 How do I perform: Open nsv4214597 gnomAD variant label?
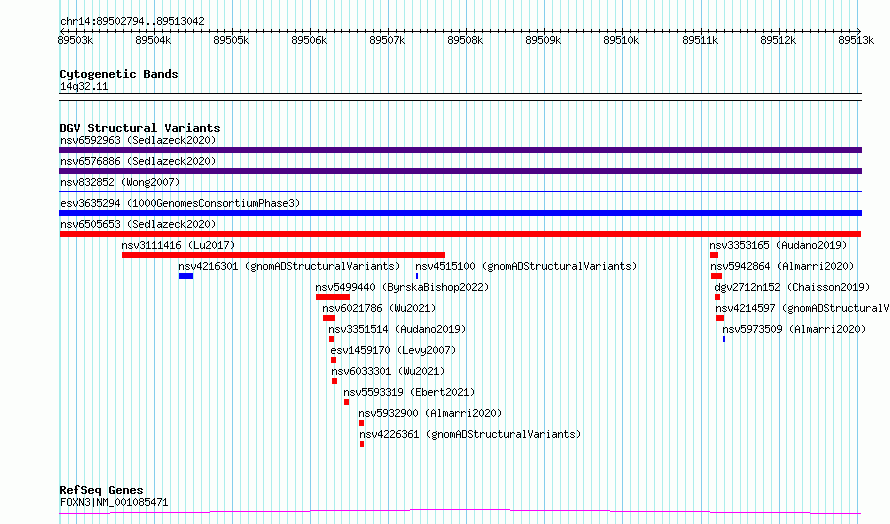click(x=802, y=308)
